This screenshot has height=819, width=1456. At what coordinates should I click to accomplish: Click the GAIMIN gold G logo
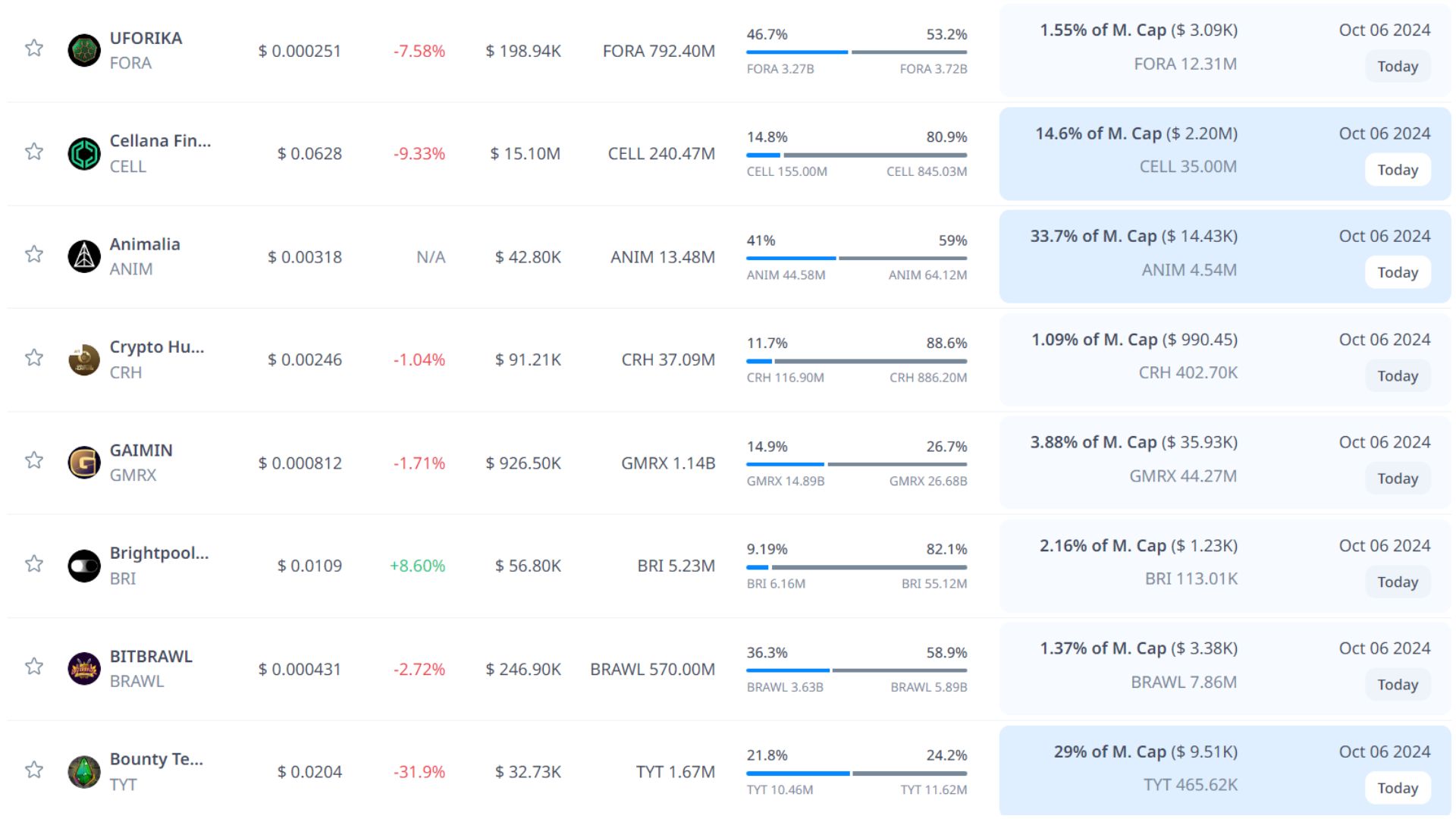click(x=84, y=463)
